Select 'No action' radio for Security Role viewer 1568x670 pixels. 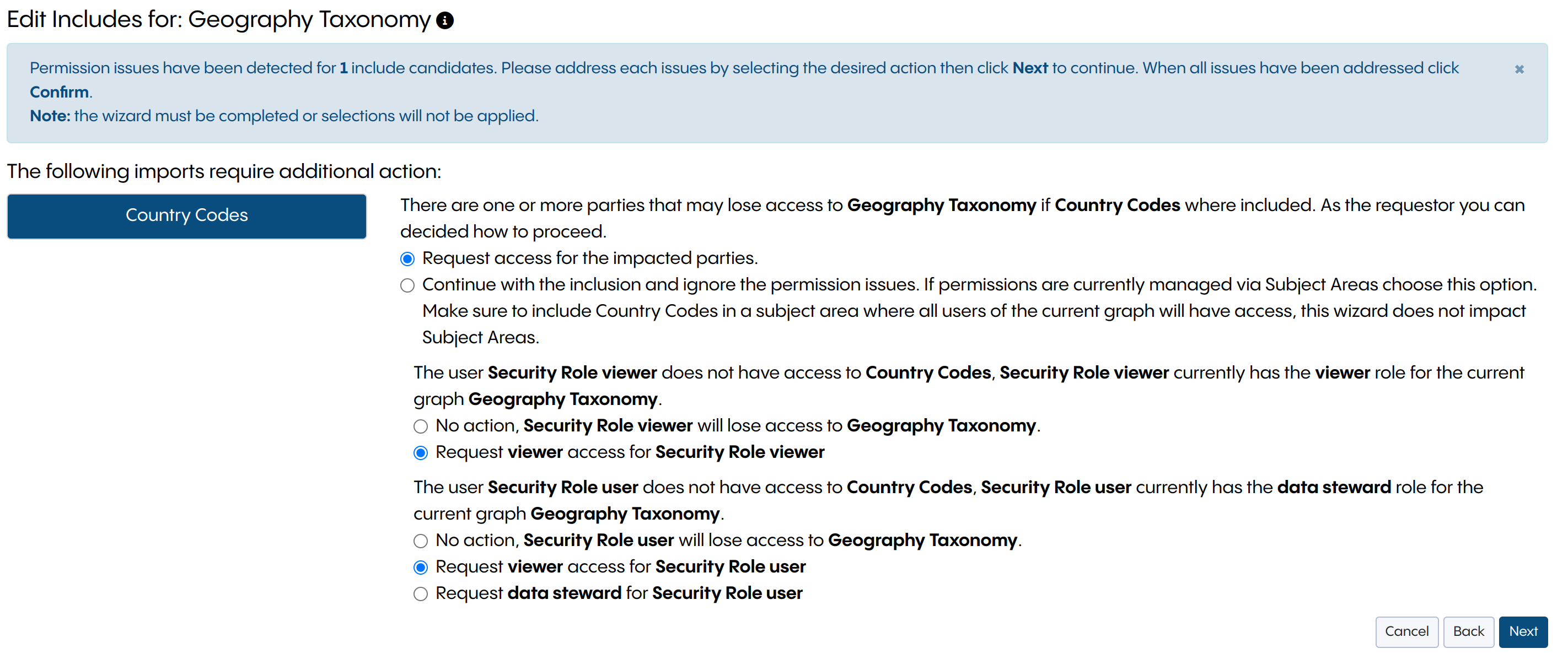pos(421,426)
